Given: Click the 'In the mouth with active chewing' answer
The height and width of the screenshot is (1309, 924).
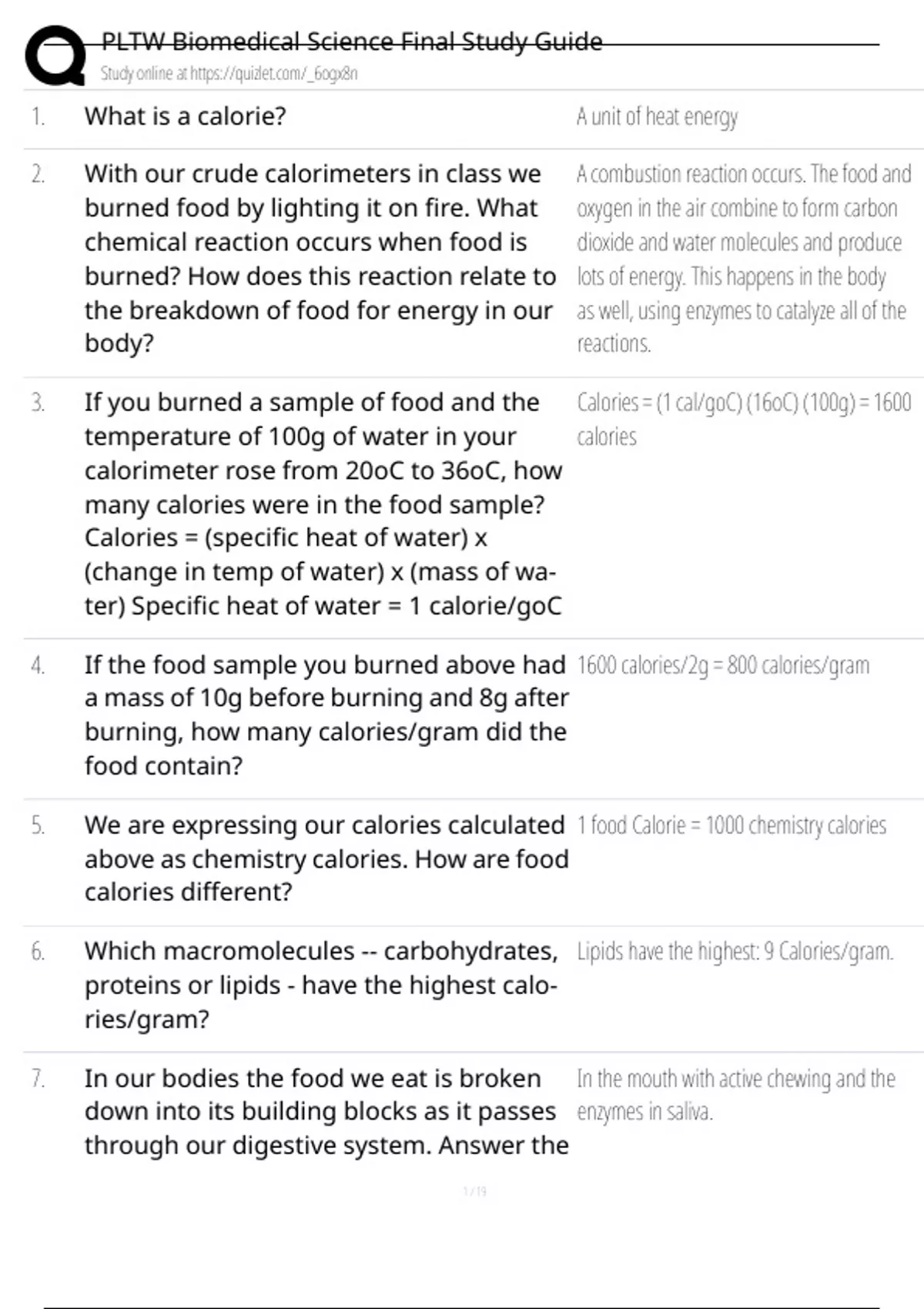Looking at the screenshot, I should pos(736,1095).
